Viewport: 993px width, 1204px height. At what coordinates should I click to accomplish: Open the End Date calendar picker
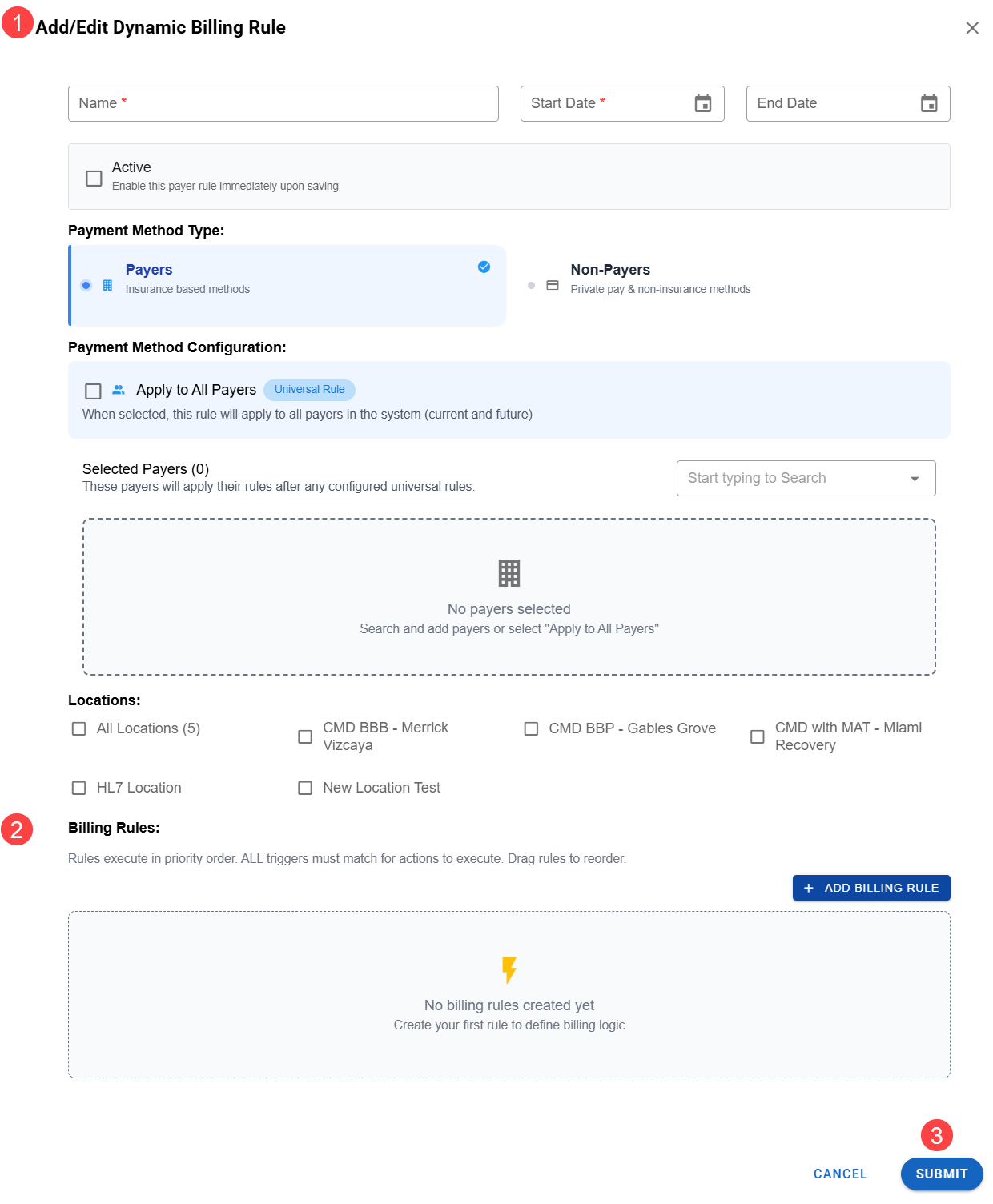point(928,103)
